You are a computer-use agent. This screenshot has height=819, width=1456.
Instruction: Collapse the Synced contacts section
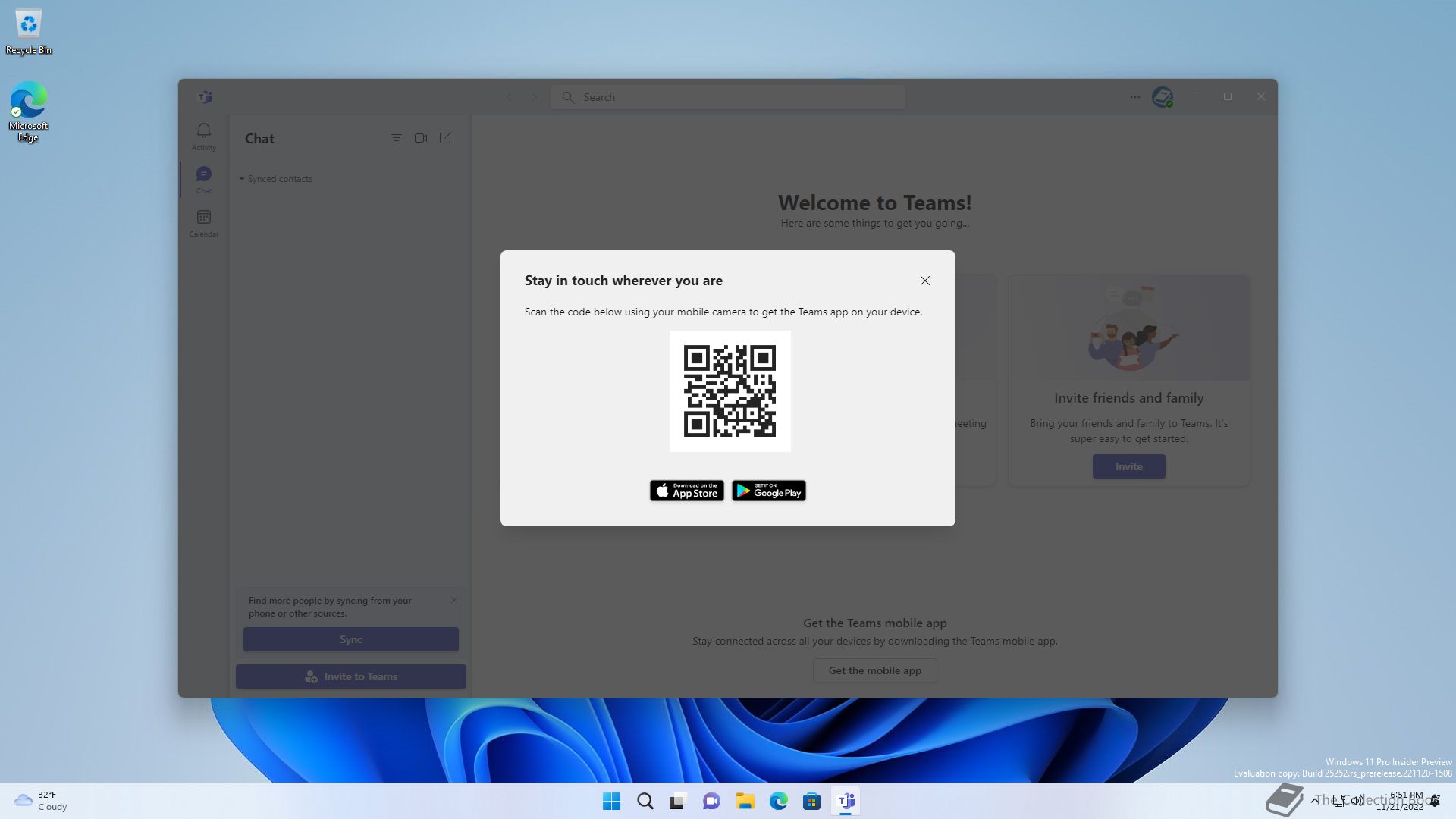coord(276,179)
